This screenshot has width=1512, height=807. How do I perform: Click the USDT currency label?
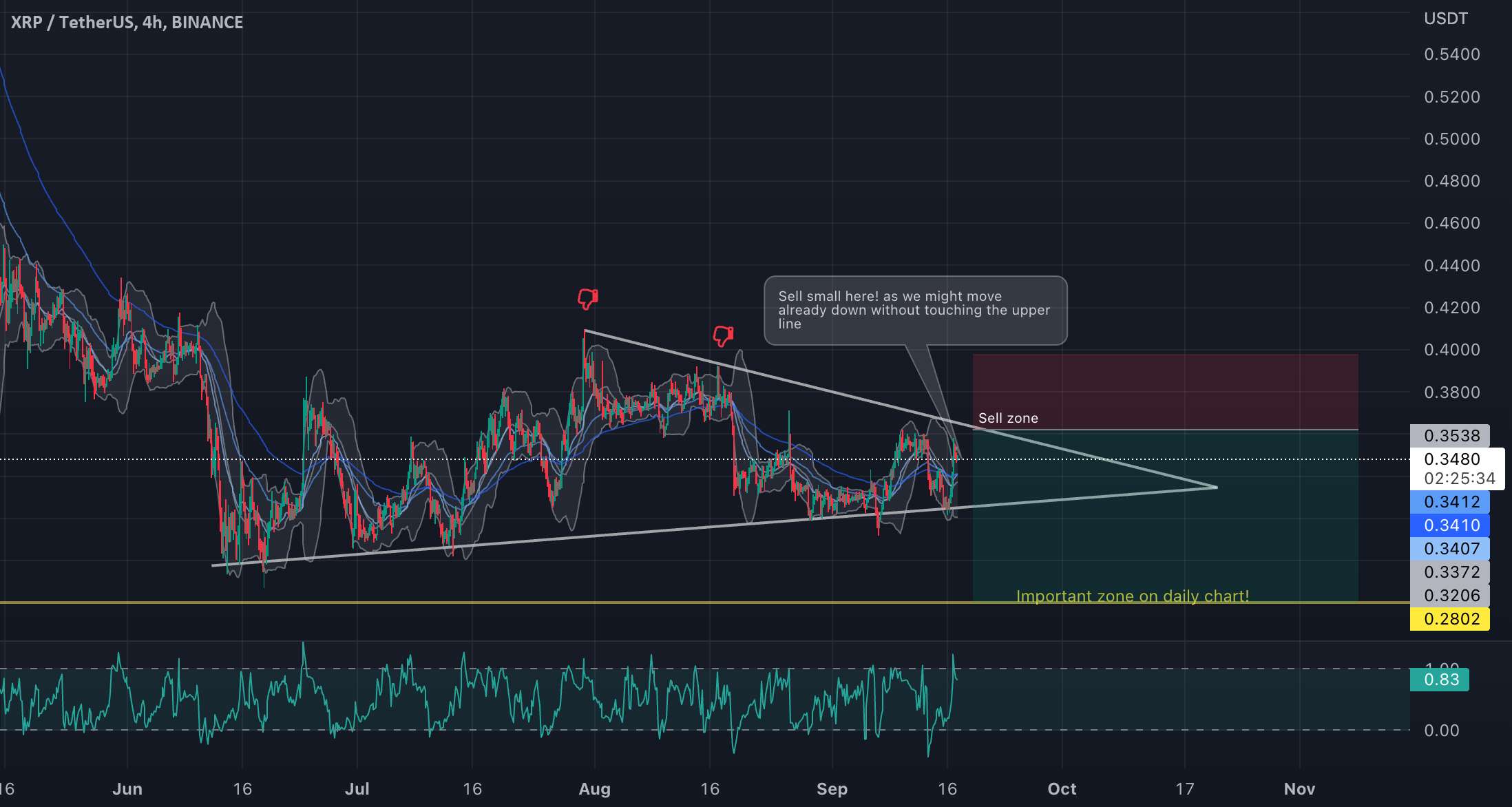[x=1446, y=19]
